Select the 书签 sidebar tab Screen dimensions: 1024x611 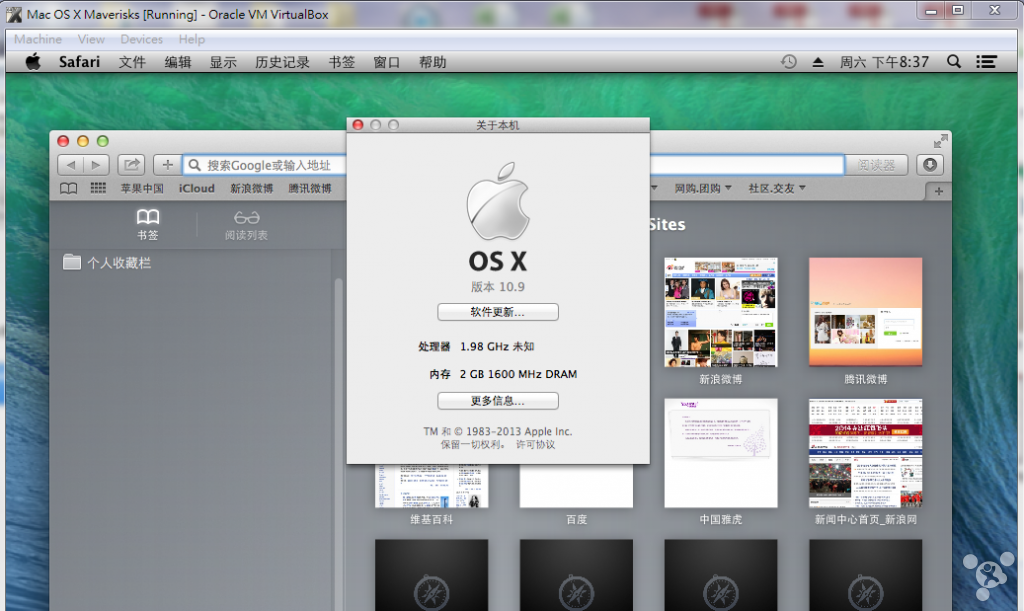point(148,225)
